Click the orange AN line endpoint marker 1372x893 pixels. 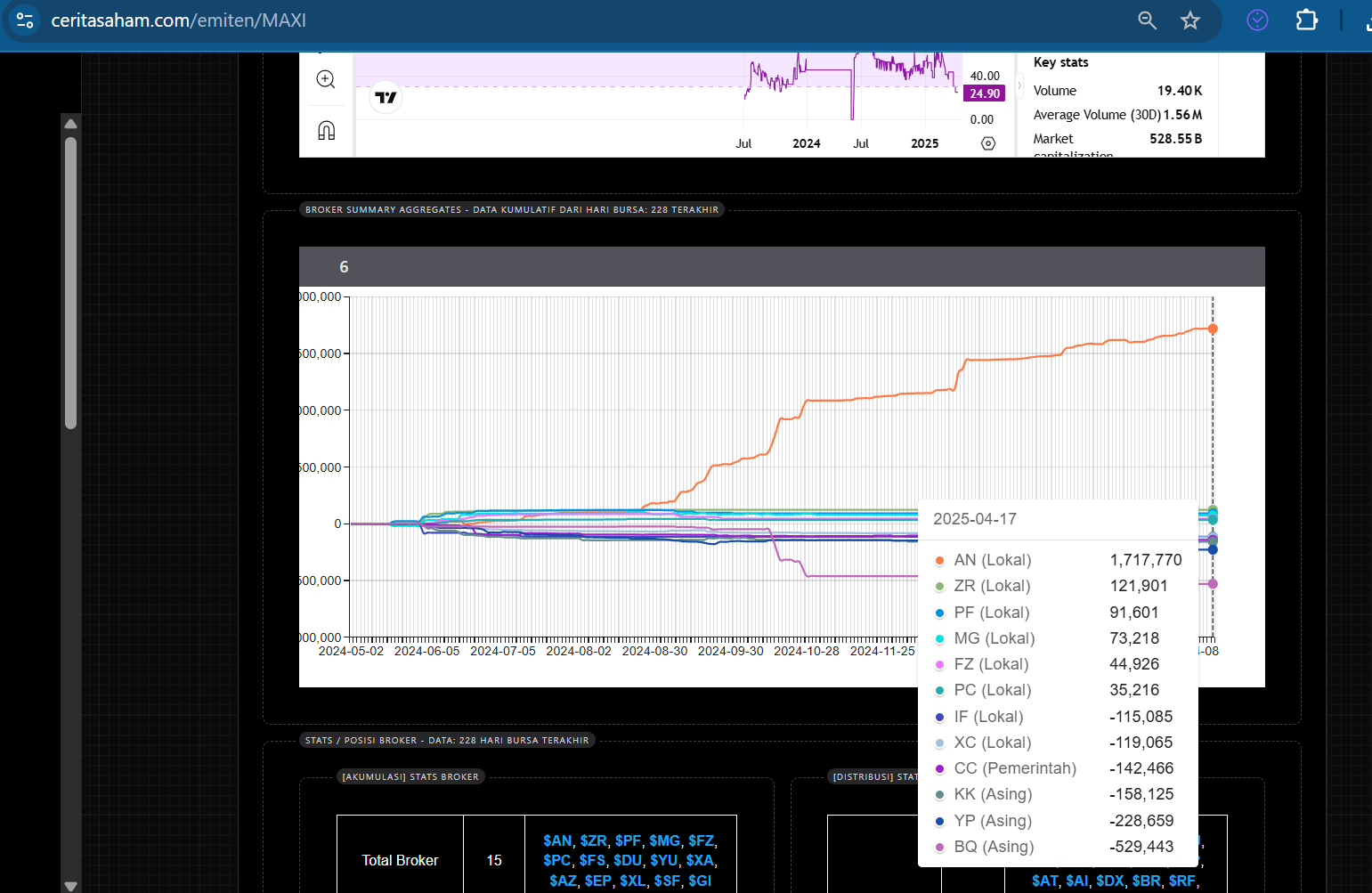click(x=1213, y=329)
